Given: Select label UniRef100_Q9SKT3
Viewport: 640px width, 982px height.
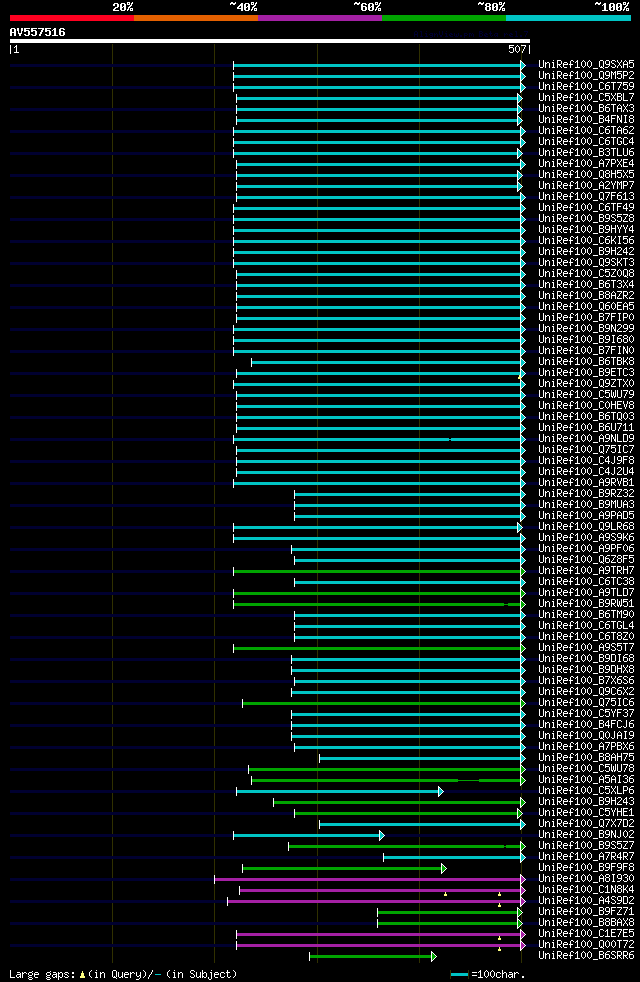Looking at the screenshot, I should click(x=586, y=262).
